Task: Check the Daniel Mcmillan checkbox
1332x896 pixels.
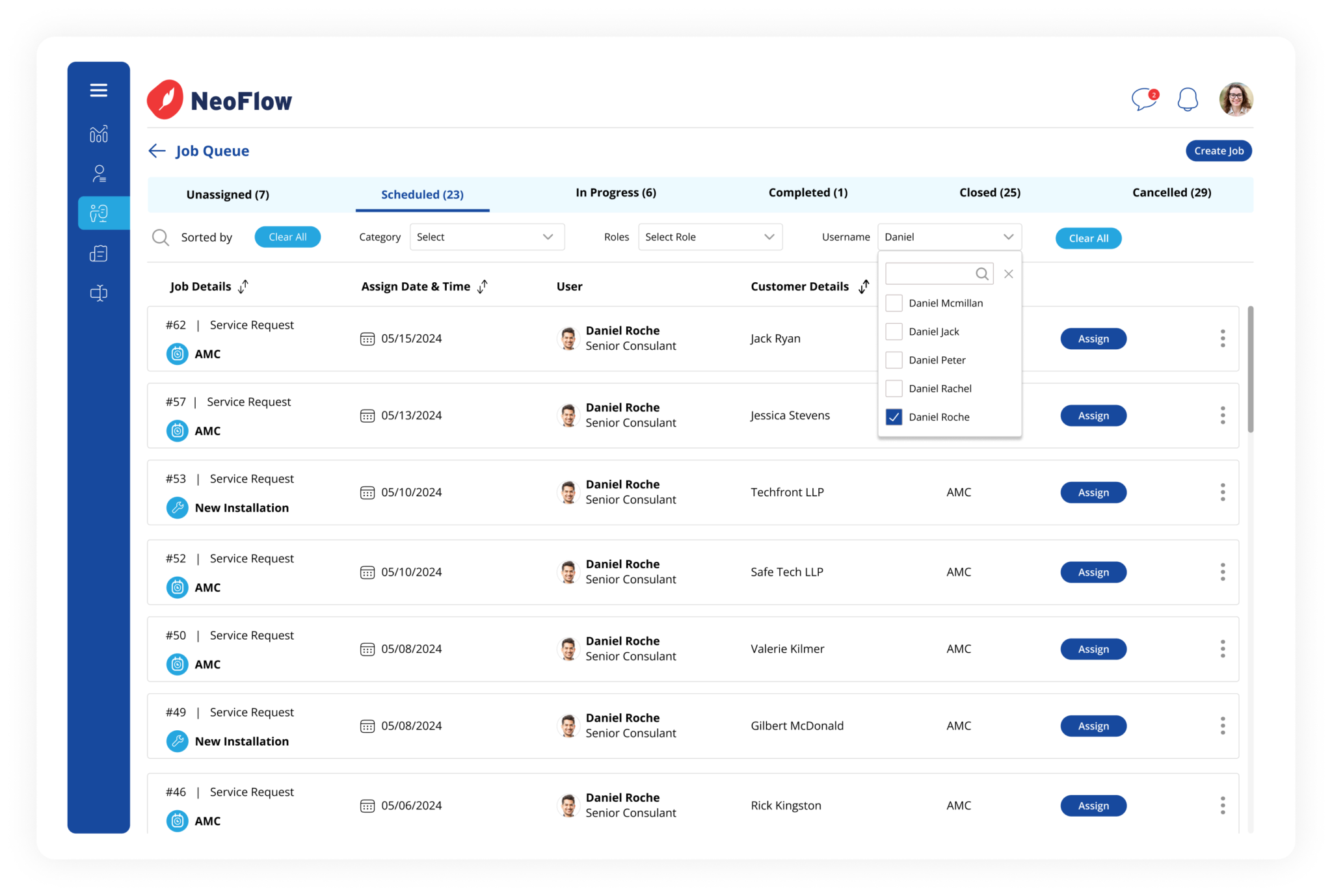Action: [894, 303]
